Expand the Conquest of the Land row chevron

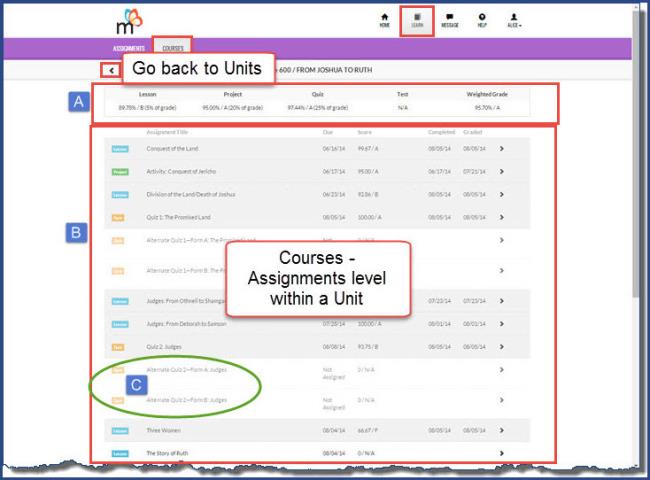click(x=502, y=148)
